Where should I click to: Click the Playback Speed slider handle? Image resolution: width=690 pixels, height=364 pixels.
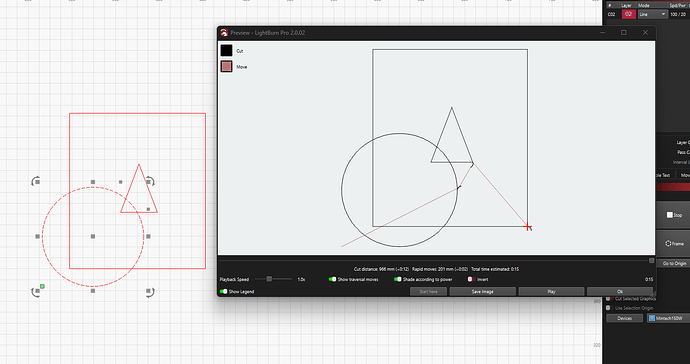pyautogui.click(x=269, y=279)
